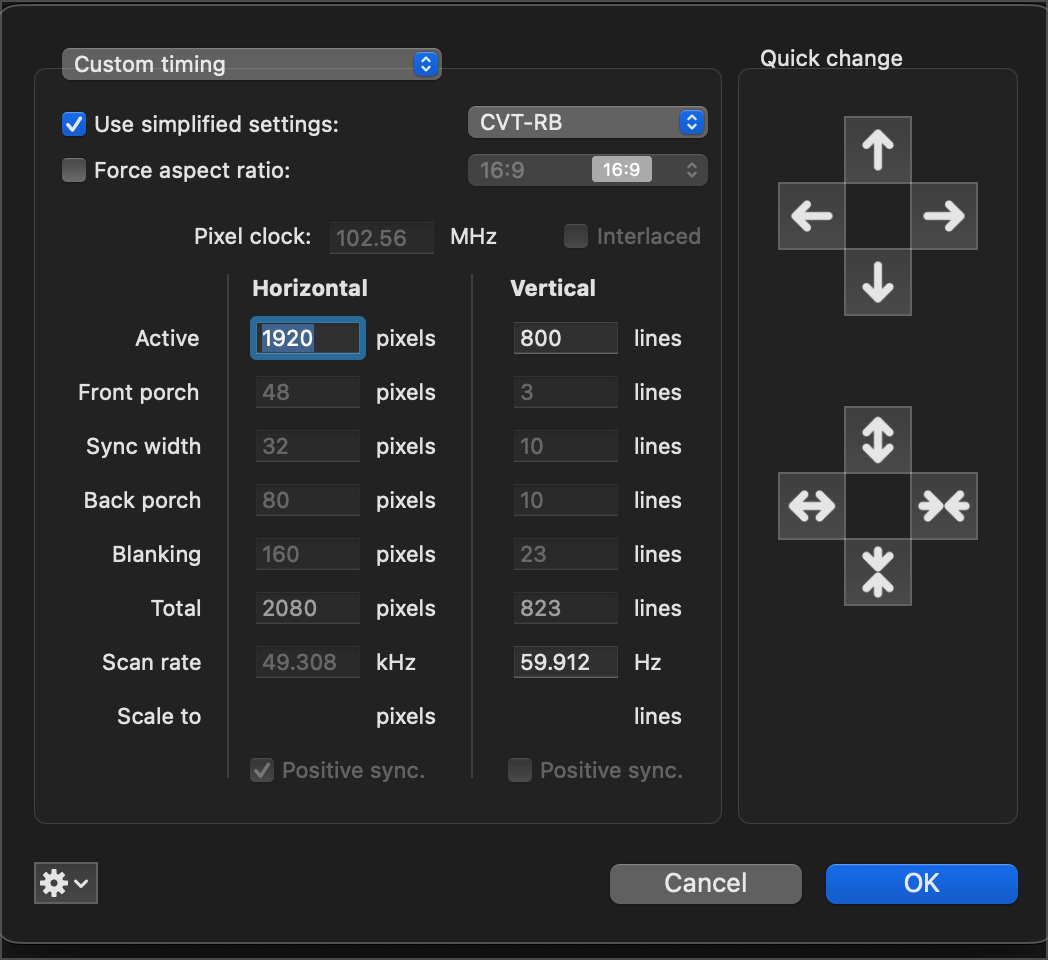1048x960 pixels.
Task: Click the Horizontal Back porch field
Action: pyautogui.click(x=308, y=501)
